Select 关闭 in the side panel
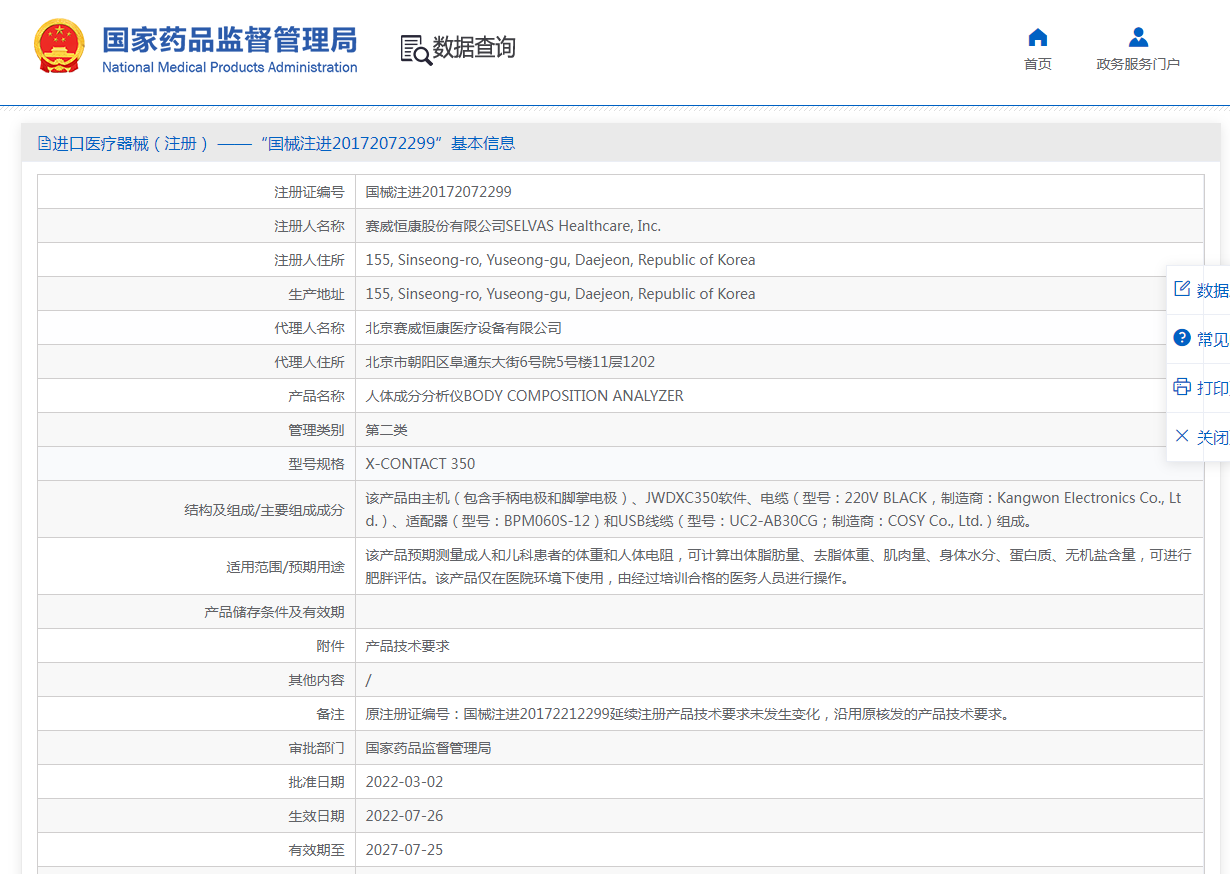 [x=1213, y=437]
